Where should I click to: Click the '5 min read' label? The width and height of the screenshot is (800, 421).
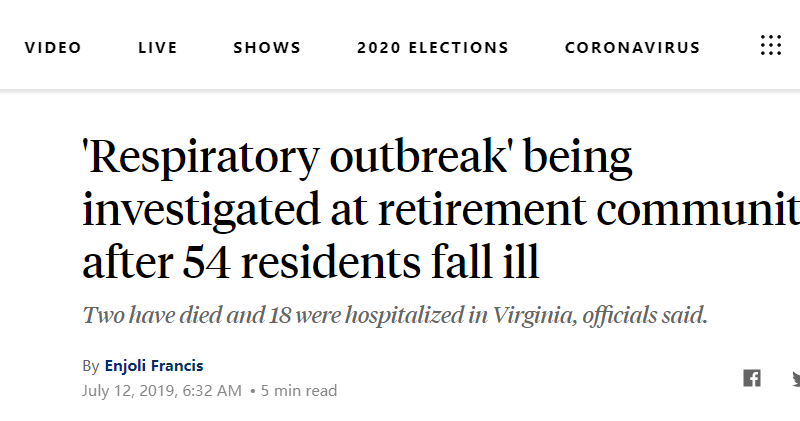[x=299, y=390]
